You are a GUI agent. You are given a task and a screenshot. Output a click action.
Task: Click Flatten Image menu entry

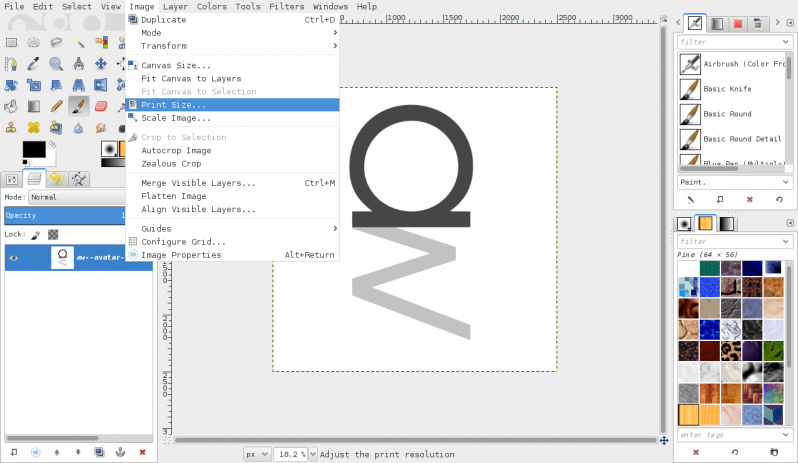pos(233,196)
